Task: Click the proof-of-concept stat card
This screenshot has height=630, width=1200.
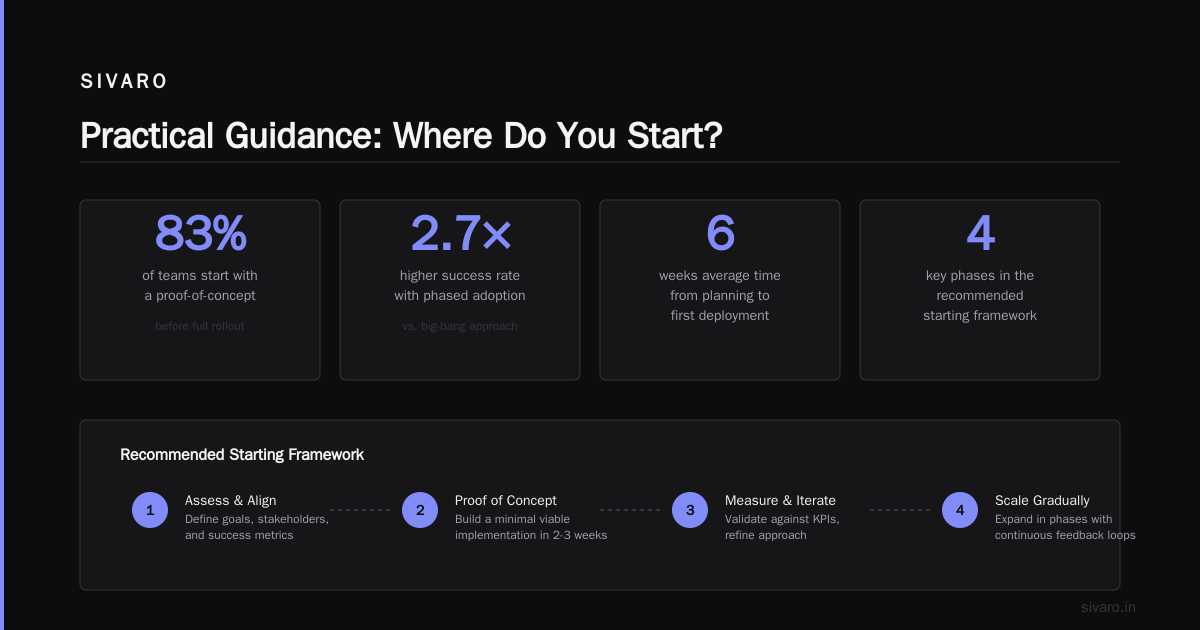Action: [x=200, y=290]
